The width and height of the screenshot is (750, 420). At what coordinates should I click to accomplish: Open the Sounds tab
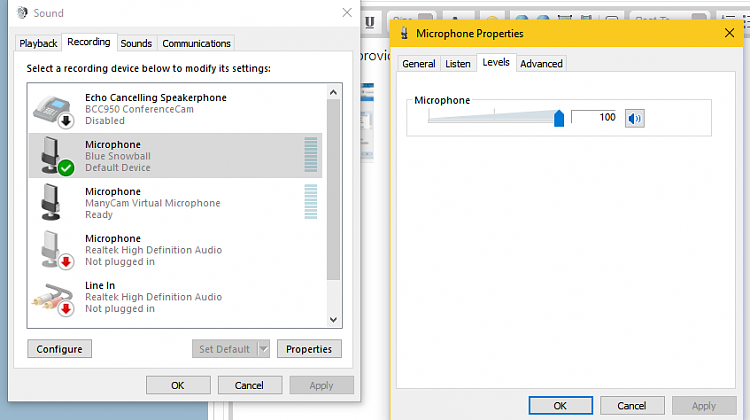[x=136, y=43]
